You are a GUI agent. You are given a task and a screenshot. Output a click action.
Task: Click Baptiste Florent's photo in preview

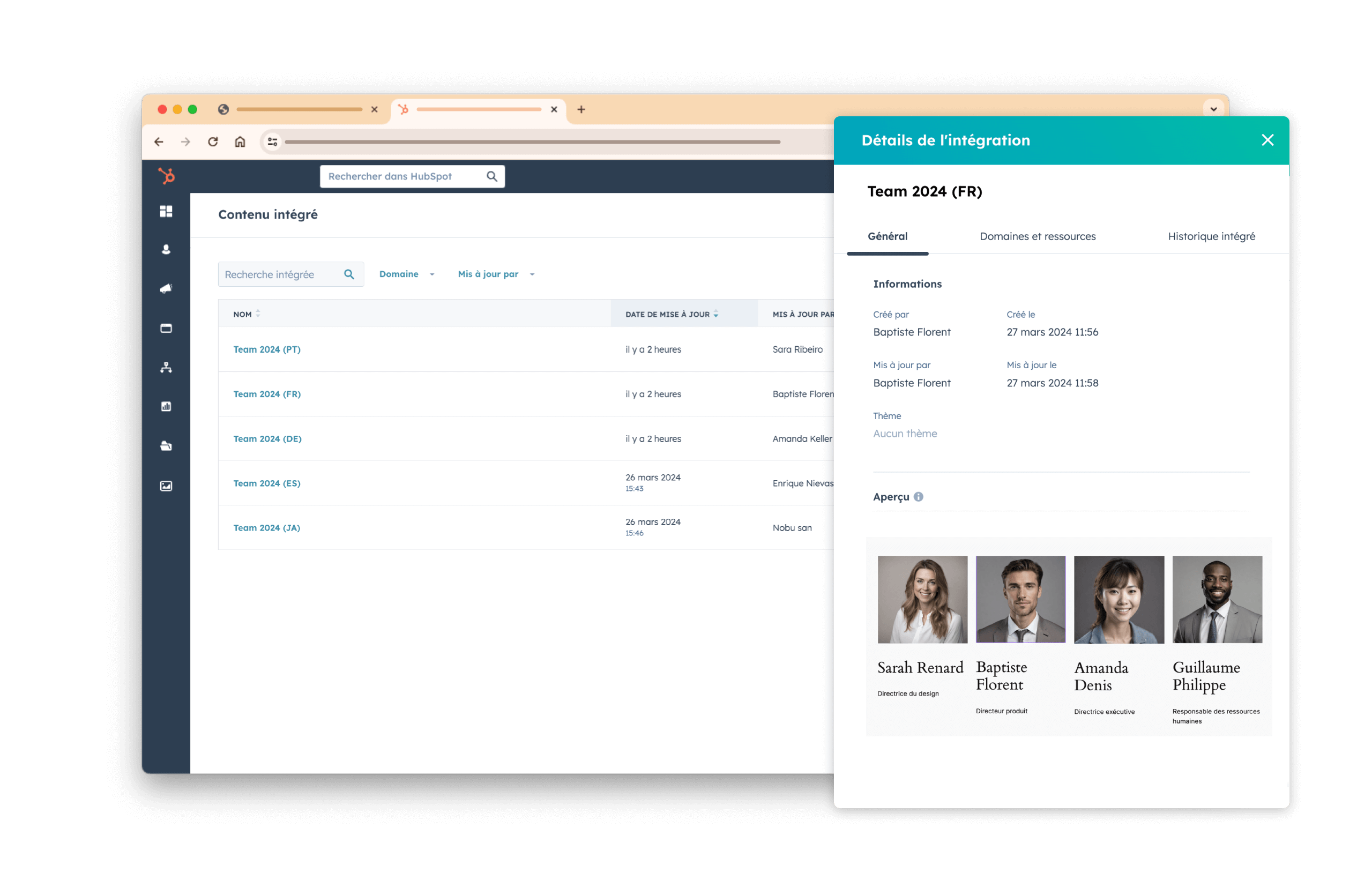(1020, 599)
